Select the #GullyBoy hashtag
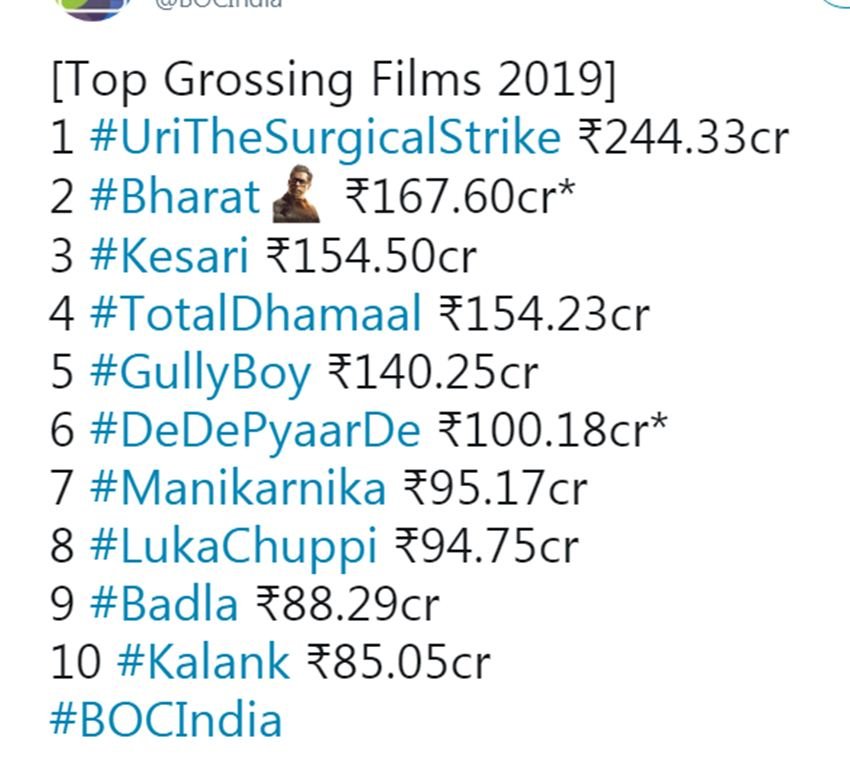The width and height of the screenshot is (850, 760). 200,373
